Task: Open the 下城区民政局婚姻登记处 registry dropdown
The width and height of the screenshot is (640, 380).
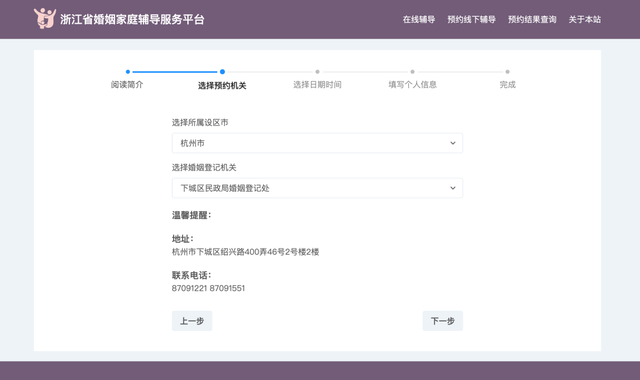Action: [x=317, y=188]
